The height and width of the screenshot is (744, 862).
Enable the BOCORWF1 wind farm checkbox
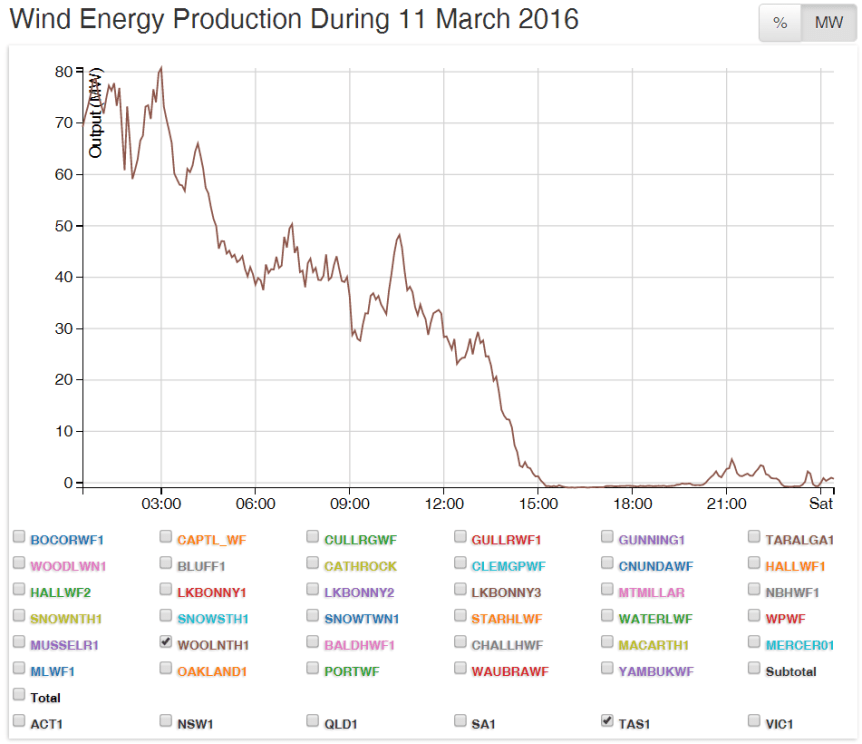[19, 537]
